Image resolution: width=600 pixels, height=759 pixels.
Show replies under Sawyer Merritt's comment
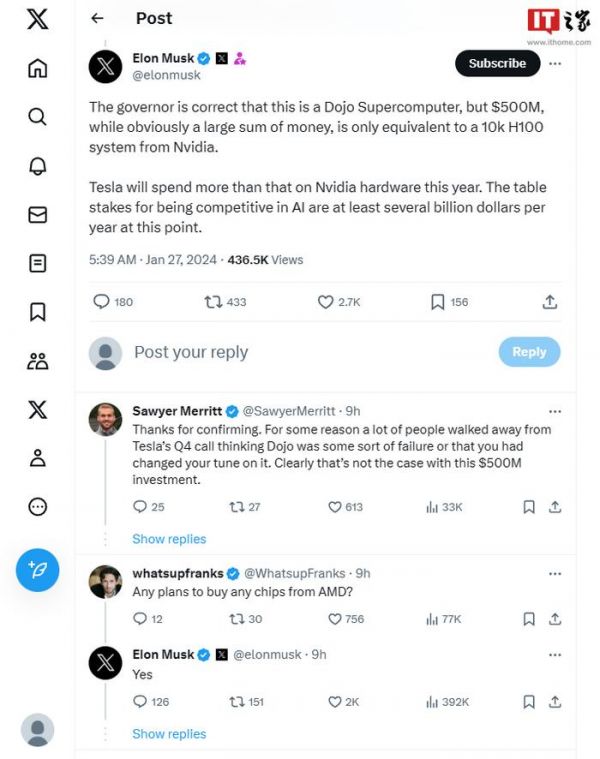(x=169, y=539)
